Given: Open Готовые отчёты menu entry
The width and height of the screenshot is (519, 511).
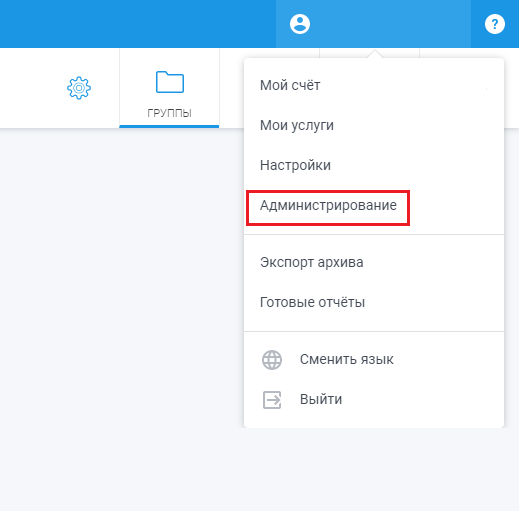Looking at the screenshot, I should click(x=312, y=302).
